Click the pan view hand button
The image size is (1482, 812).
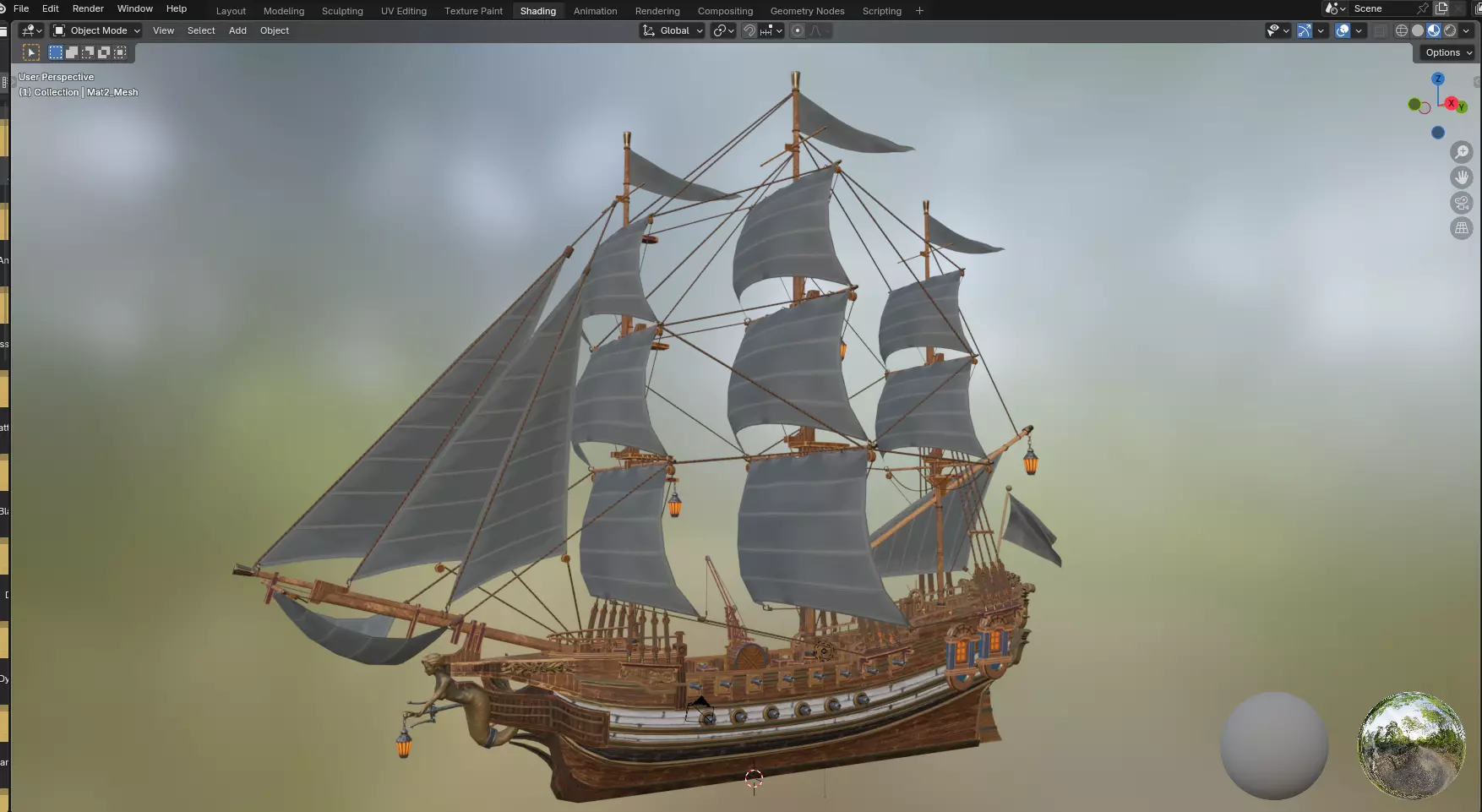click(1462, 177)
